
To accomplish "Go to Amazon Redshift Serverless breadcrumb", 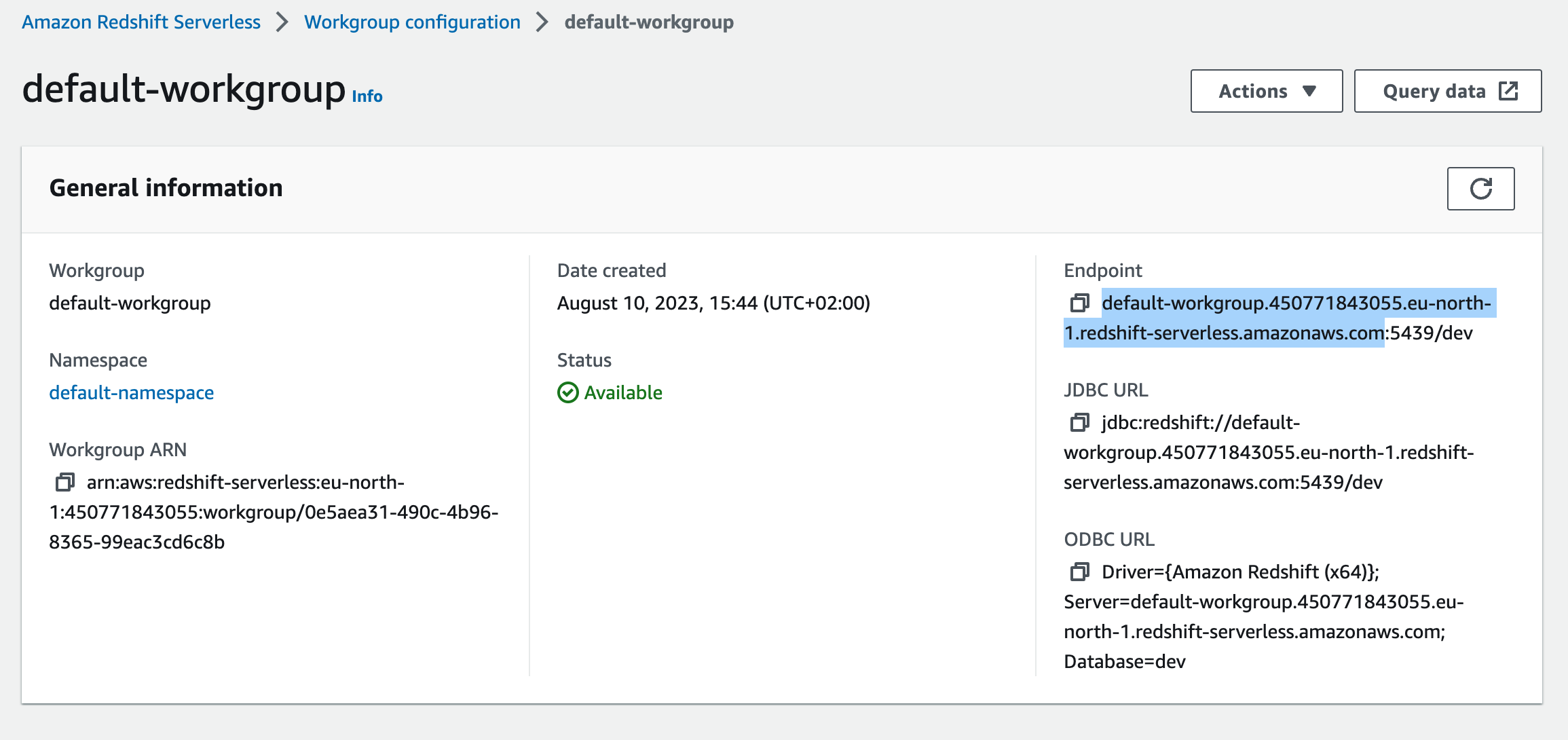I will (x=141, y=22).
